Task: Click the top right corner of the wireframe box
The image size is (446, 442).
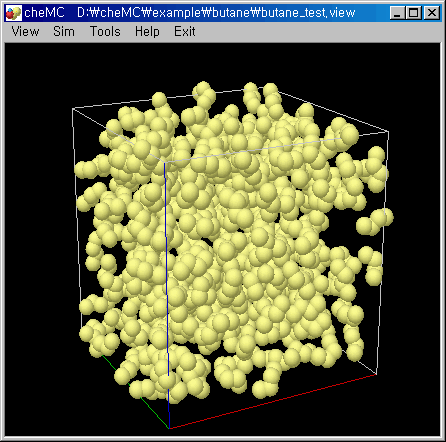Action: pos(388,132)
